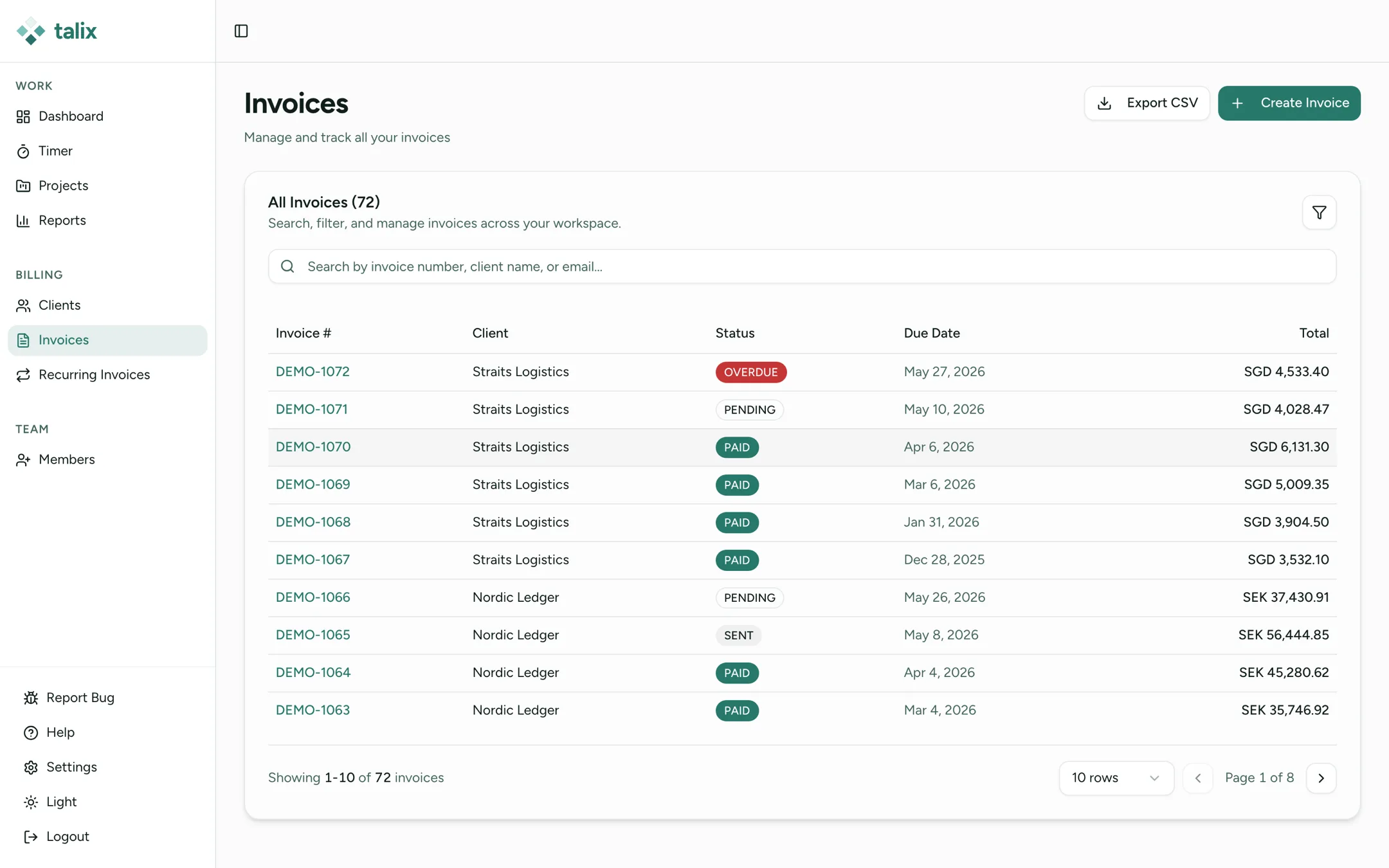Image resolution: width=1389 pixels, height=868 pixels.
Task: Click the Status column header
Action: coord(735,333)
